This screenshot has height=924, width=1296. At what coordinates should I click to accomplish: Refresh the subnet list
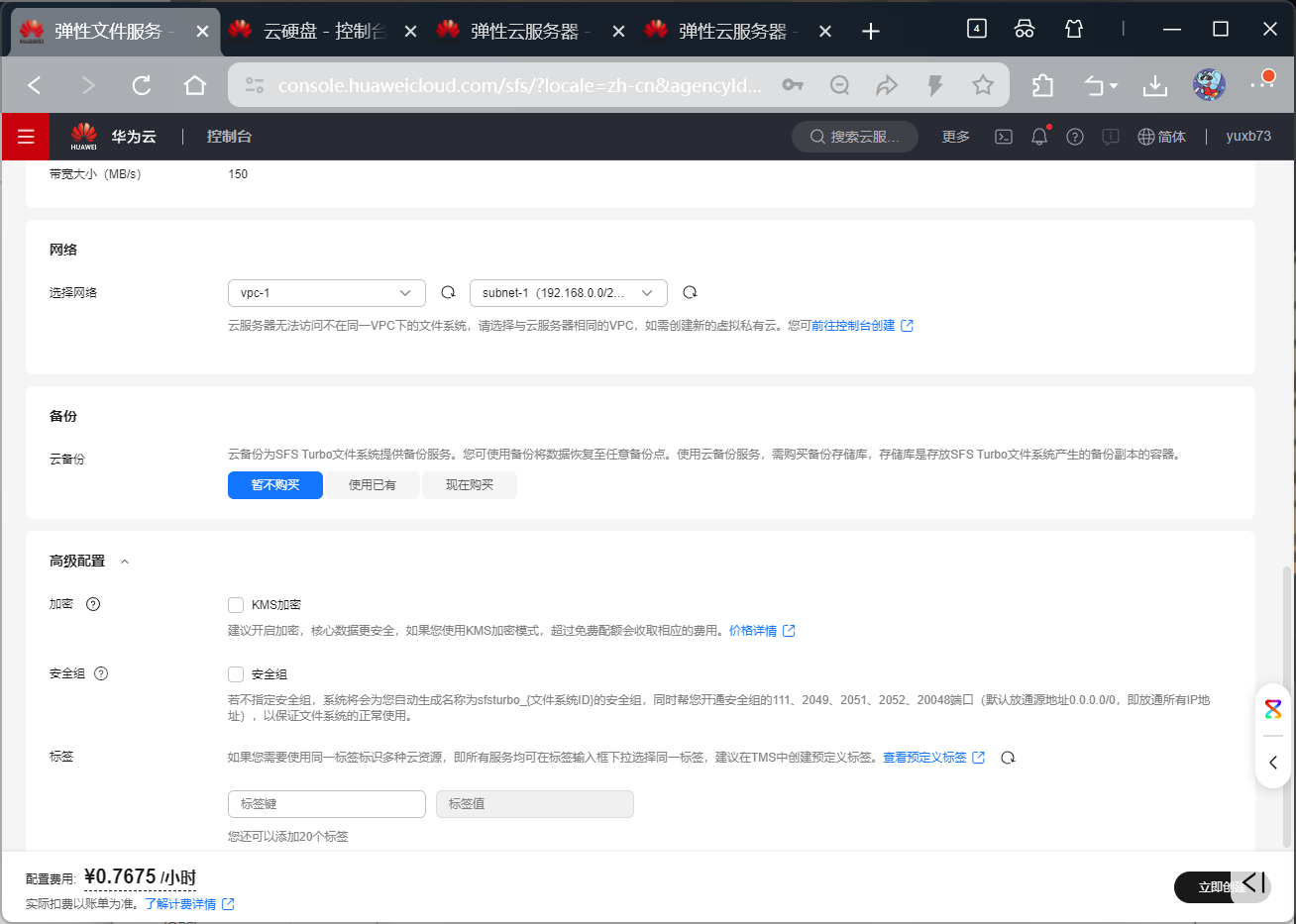[690, 292]
